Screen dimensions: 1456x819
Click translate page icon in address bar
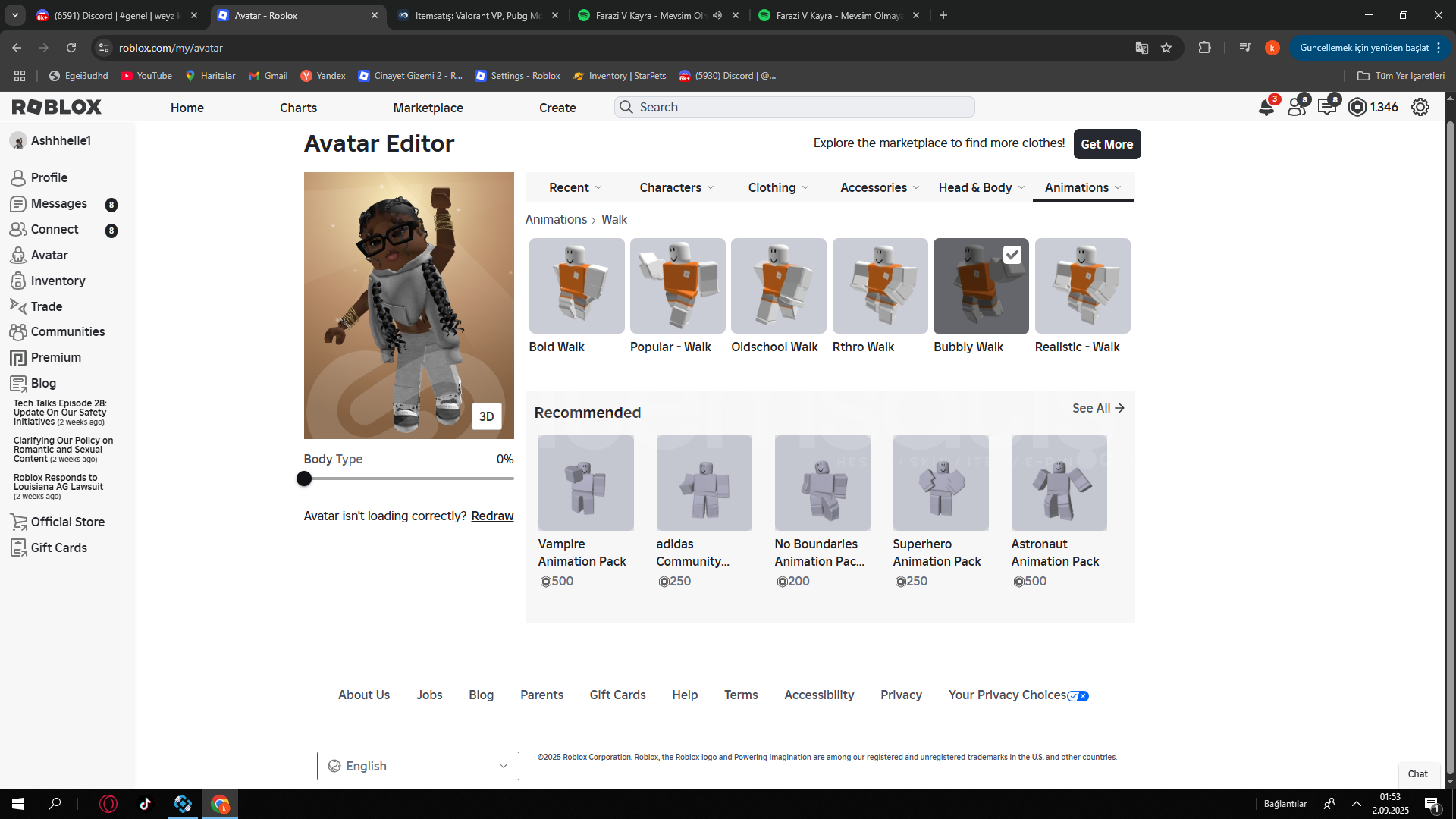(1141, 48)
